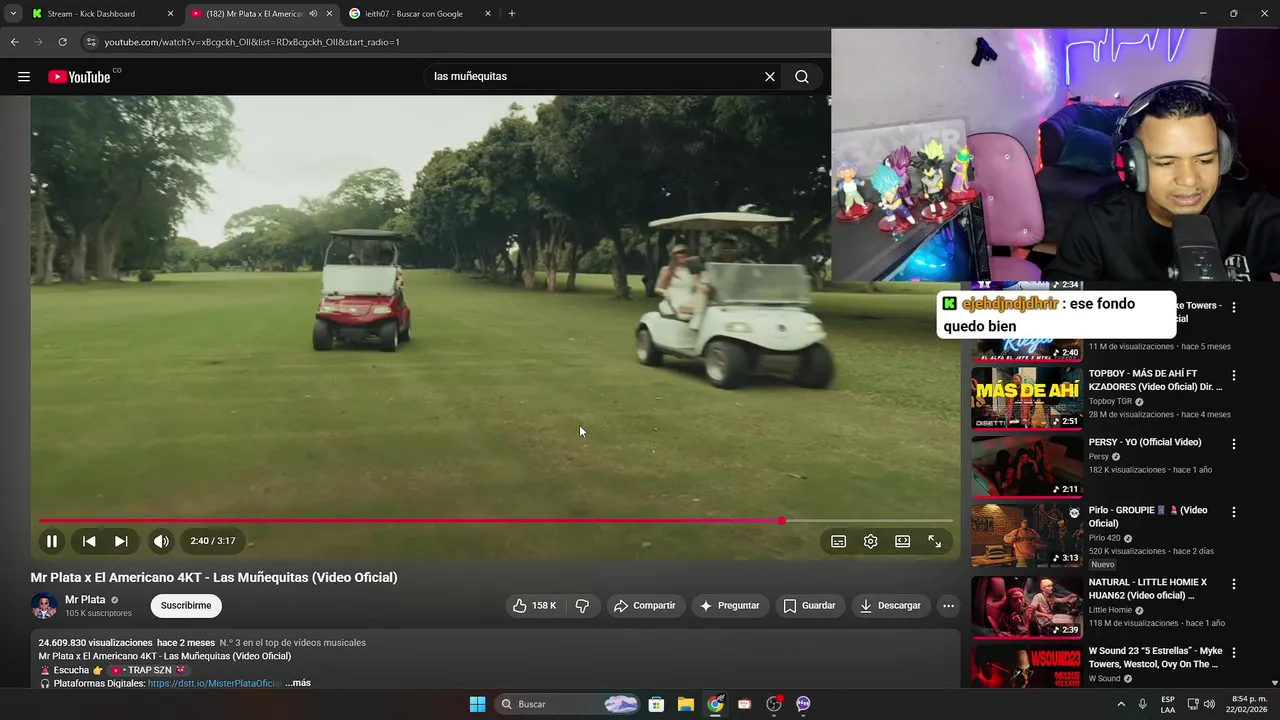1280x720 pixels.
Task: Open the Compartir share dialog
Action: pyautogui.click(x=645, y=606)
